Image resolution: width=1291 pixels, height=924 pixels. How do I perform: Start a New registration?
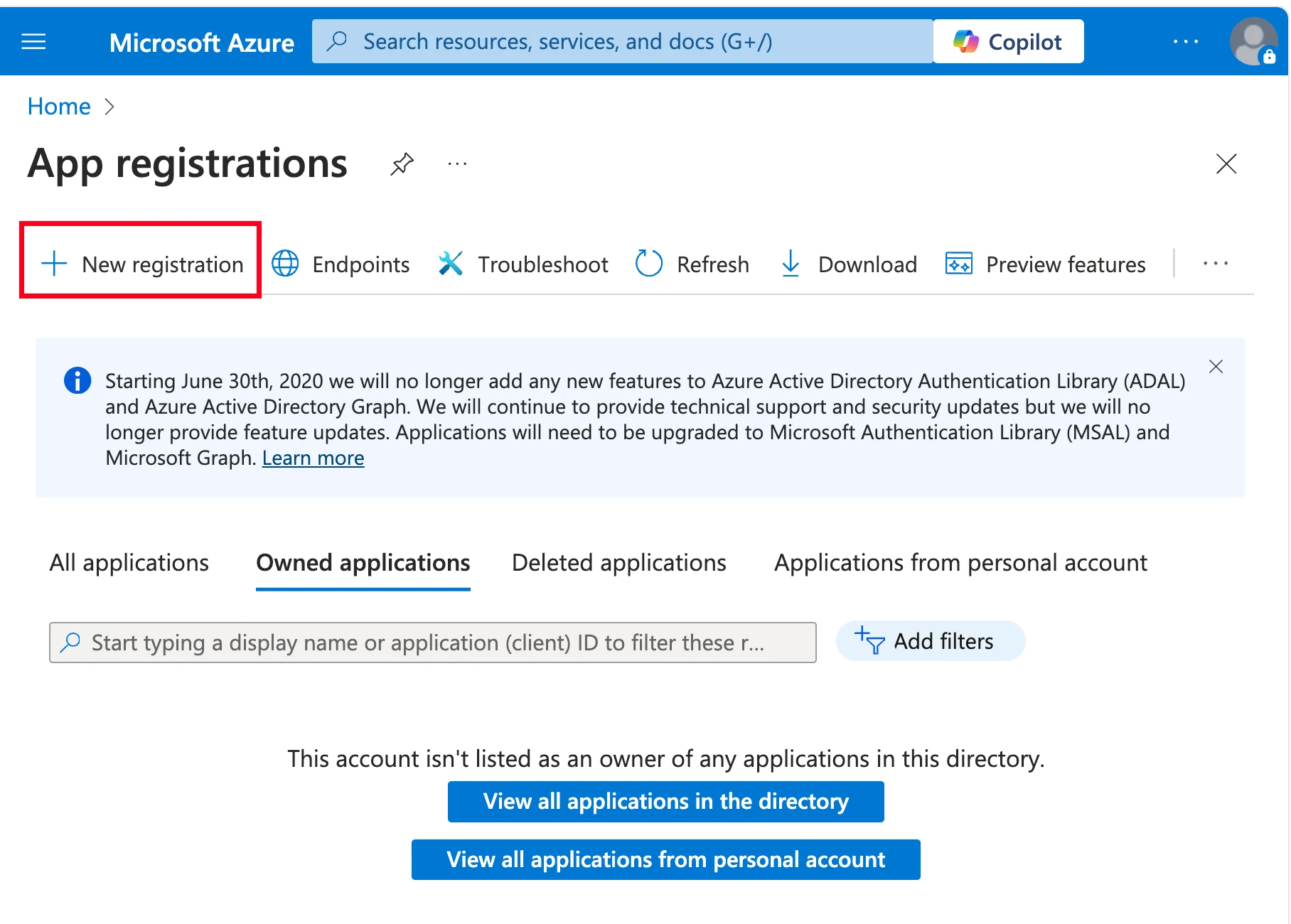coord(141,264)
